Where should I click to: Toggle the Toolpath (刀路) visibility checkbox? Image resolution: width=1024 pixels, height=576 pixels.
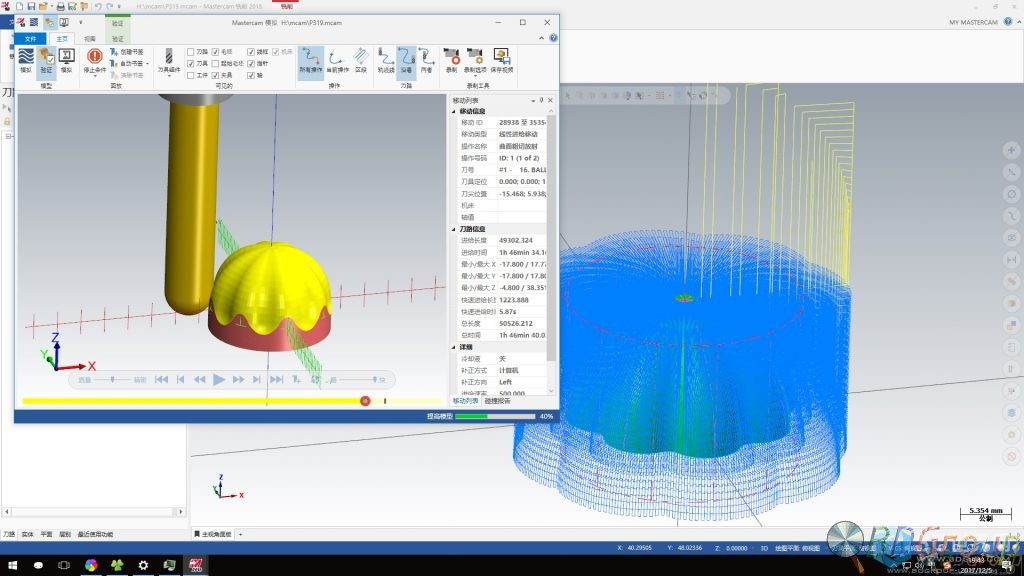191,52
